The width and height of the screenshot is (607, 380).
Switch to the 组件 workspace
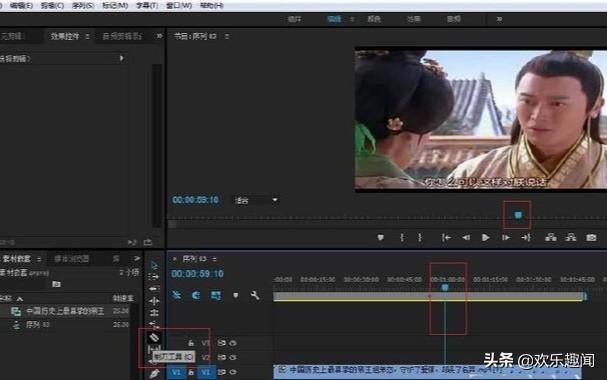[294, 19]
